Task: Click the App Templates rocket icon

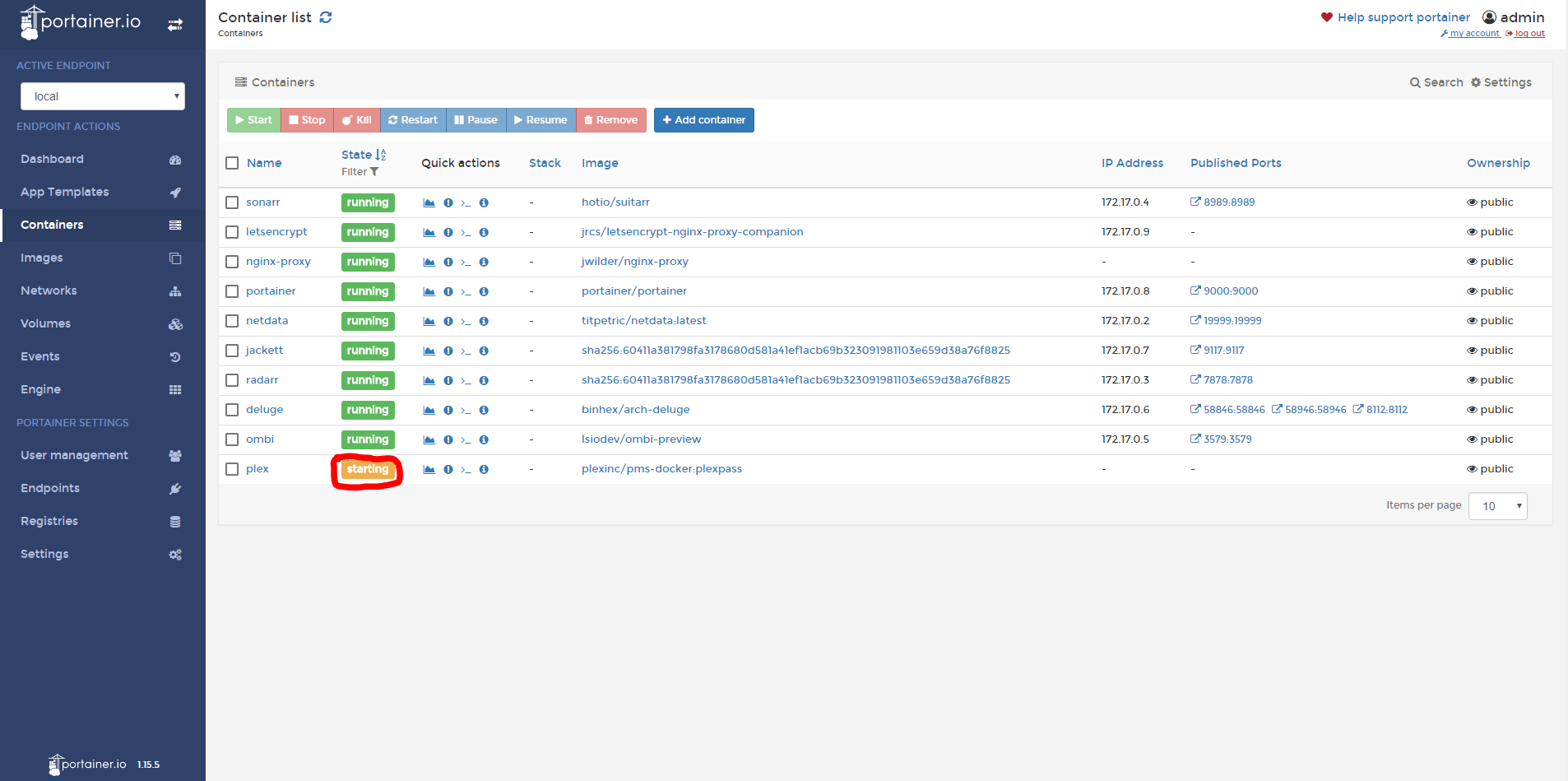Action: 175,193
